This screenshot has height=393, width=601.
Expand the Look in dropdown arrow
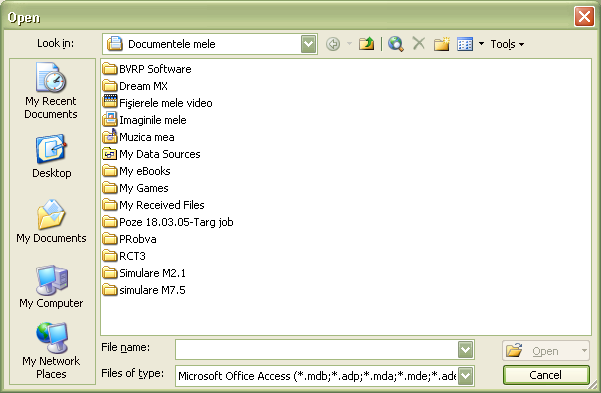point(308,44)
